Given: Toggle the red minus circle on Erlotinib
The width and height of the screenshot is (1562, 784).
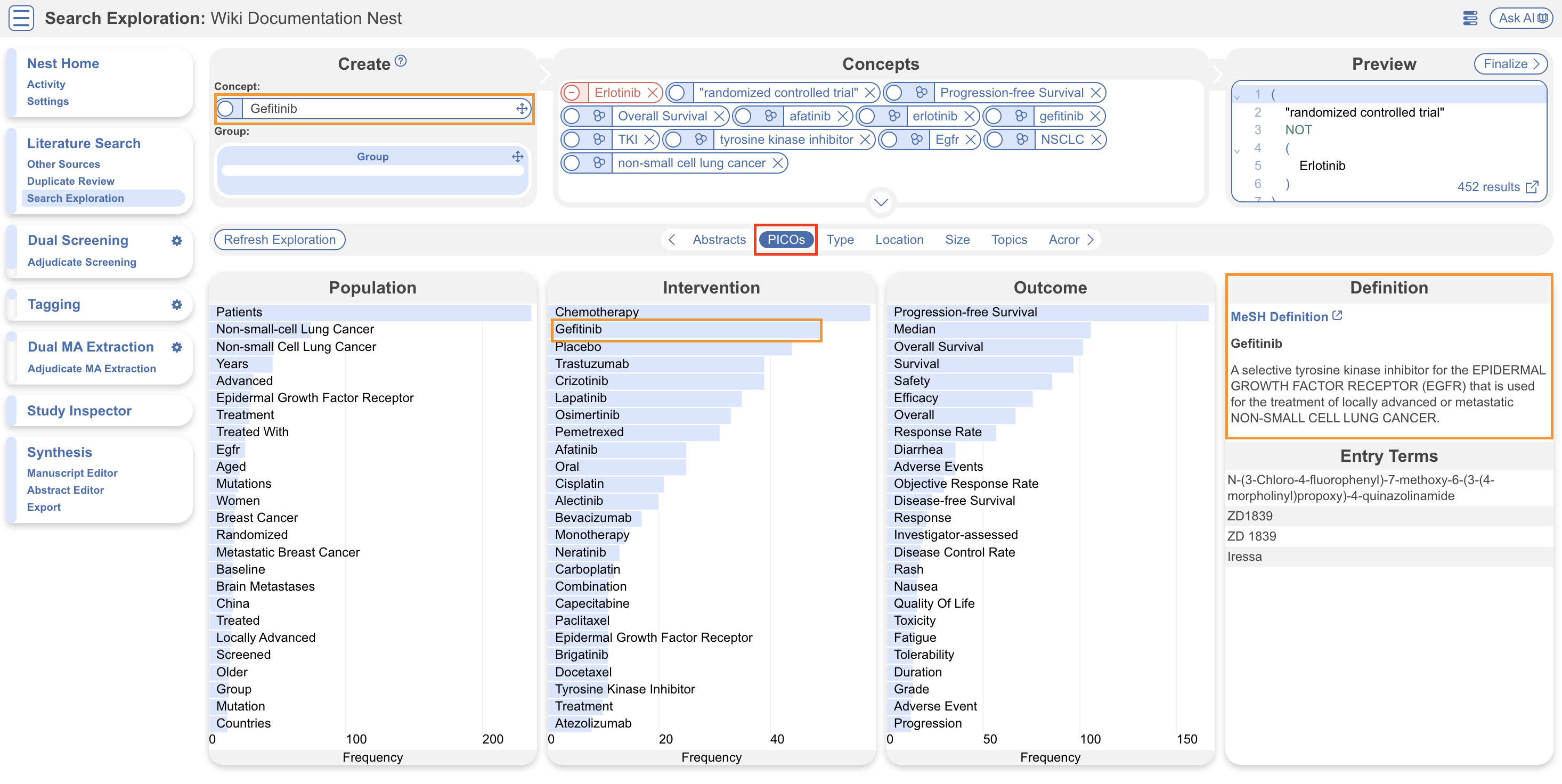Looking at the screenshot, I should point(571,93).
